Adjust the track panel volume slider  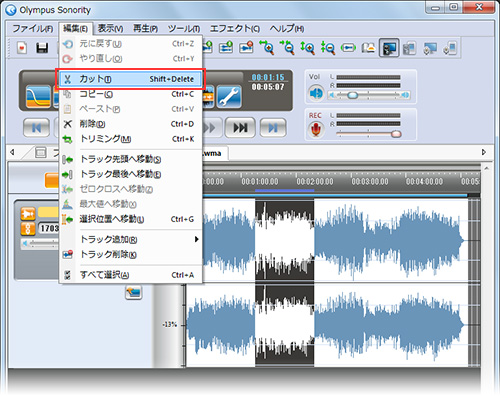(40, 244)
